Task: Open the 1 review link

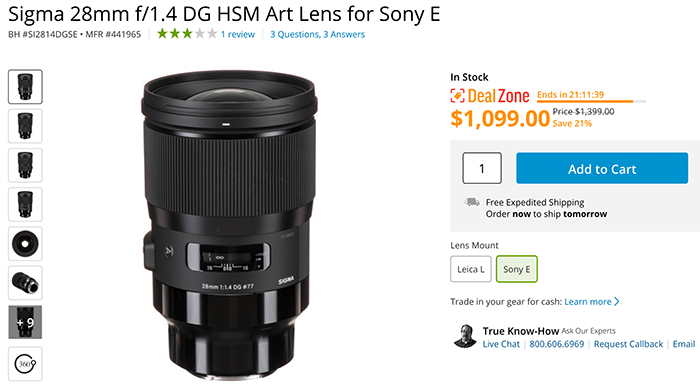Action: (238, 34)
